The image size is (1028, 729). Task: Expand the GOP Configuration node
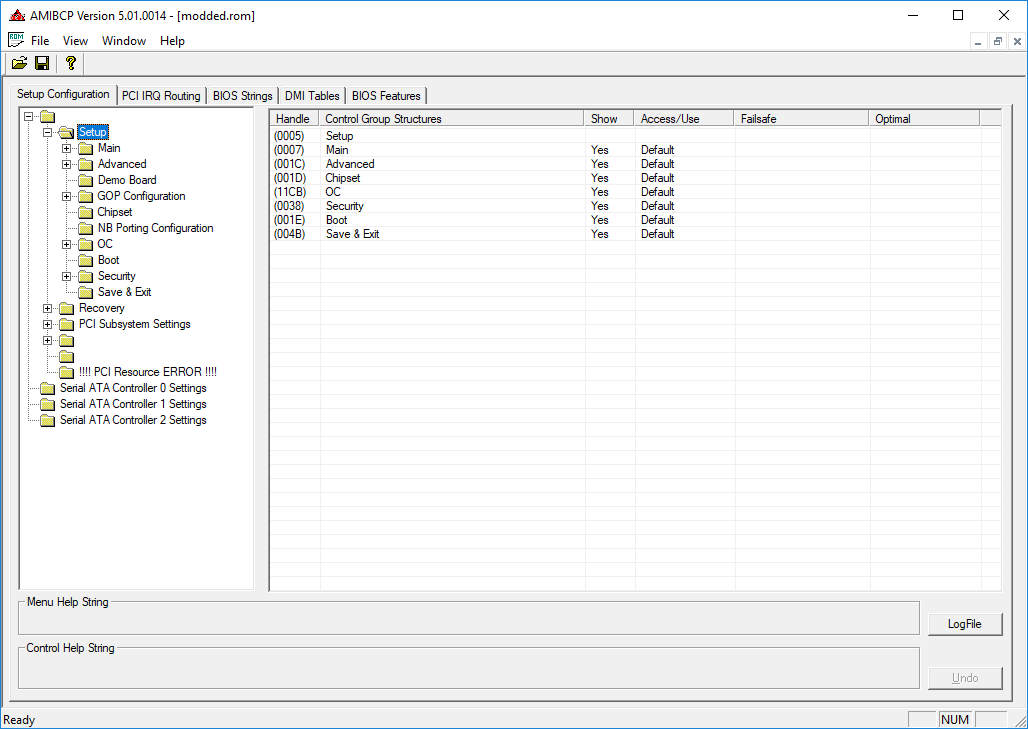pyautogui.click(x=66, y=196)
